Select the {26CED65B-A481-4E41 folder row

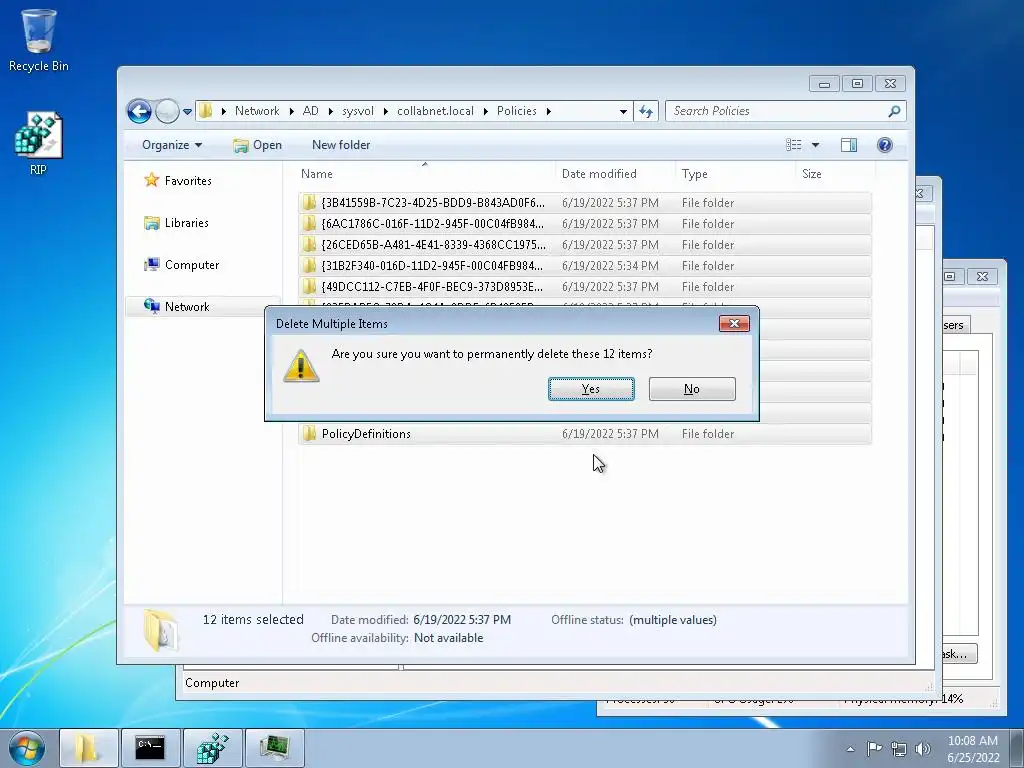(585, 244)
